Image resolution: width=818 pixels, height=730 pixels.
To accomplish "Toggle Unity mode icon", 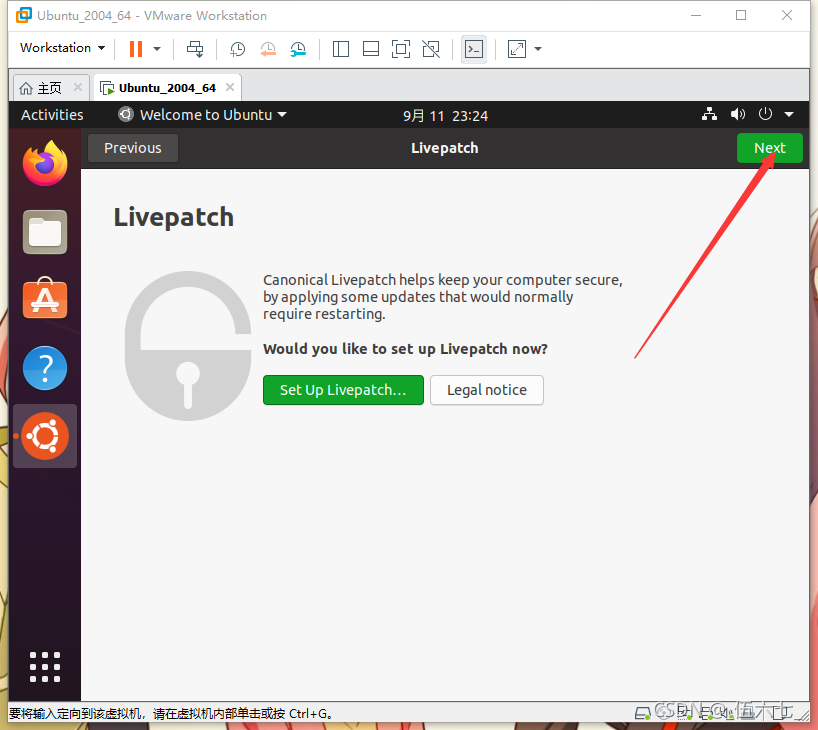I will coord(431,49).
